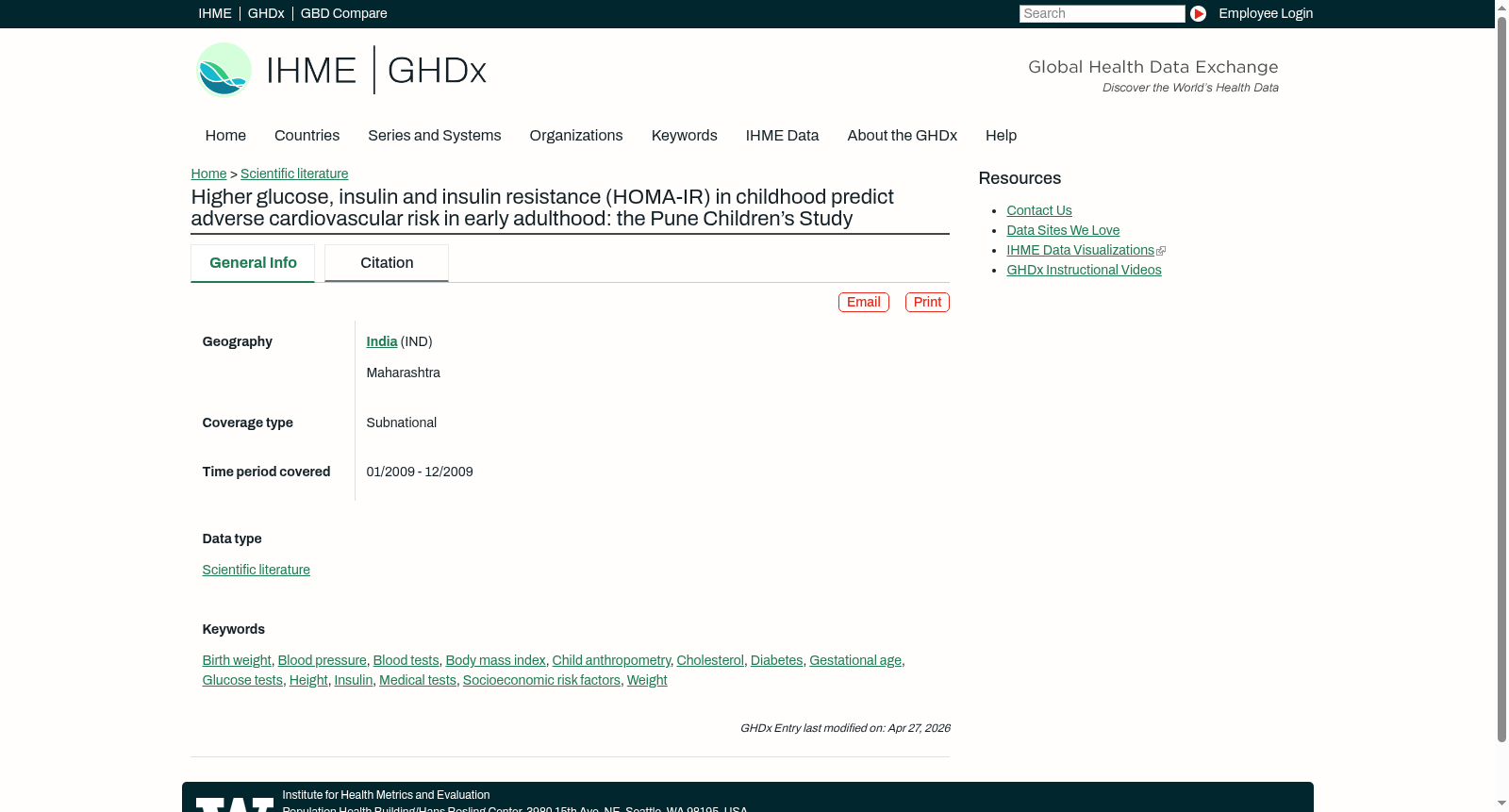Screen dimensions: 1509x812
Task: Open the Body mass index keyword
Action: pos(495,660)
